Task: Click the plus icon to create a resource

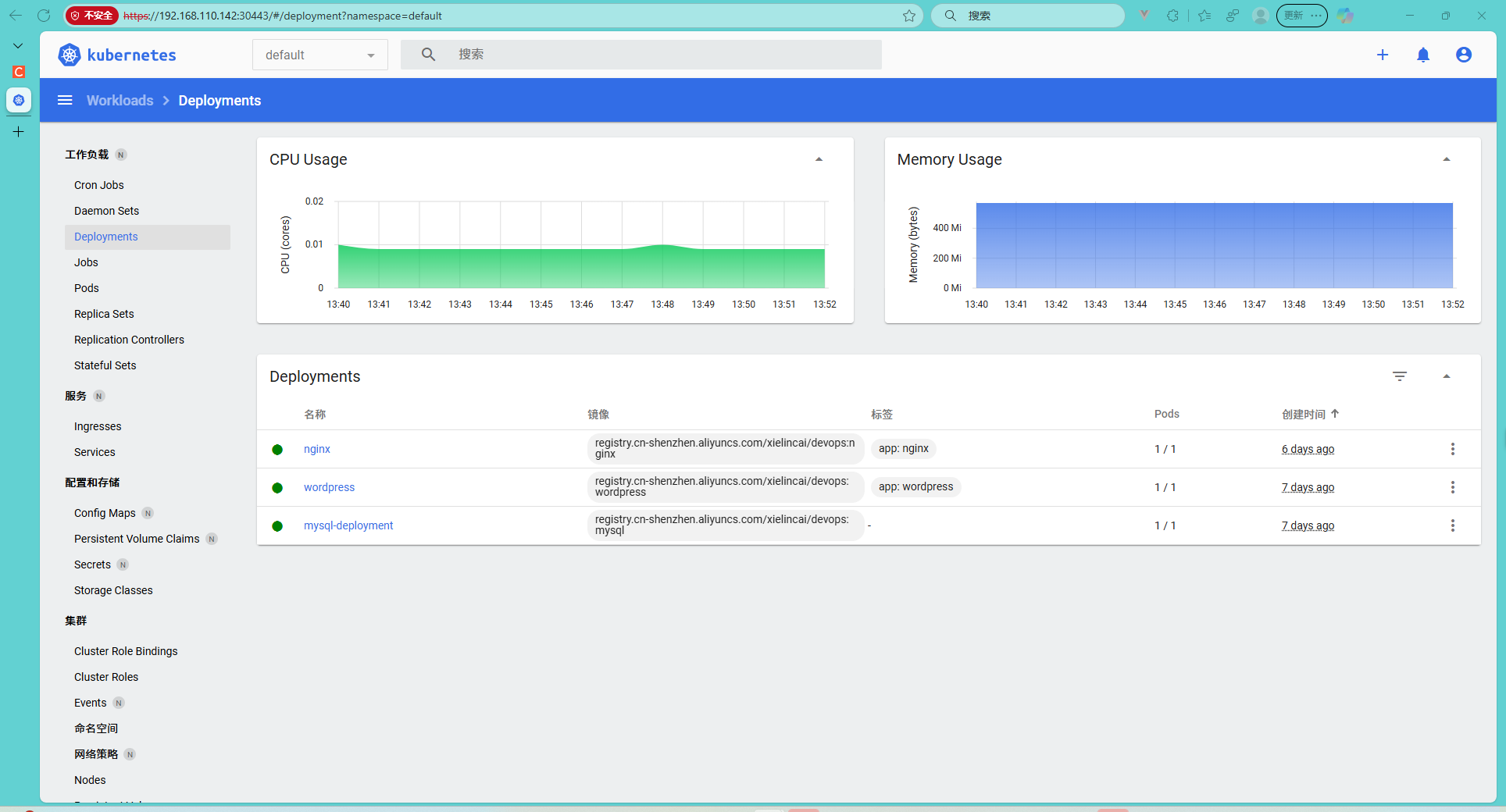Action: point(1383,55)
